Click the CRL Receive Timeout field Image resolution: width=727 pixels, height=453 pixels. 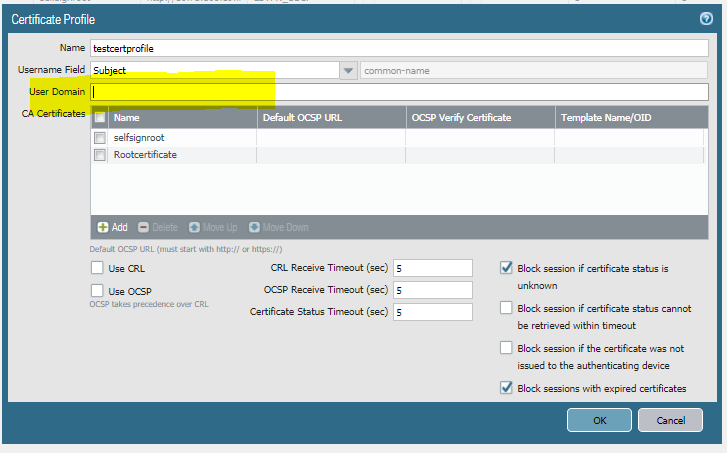432,268
